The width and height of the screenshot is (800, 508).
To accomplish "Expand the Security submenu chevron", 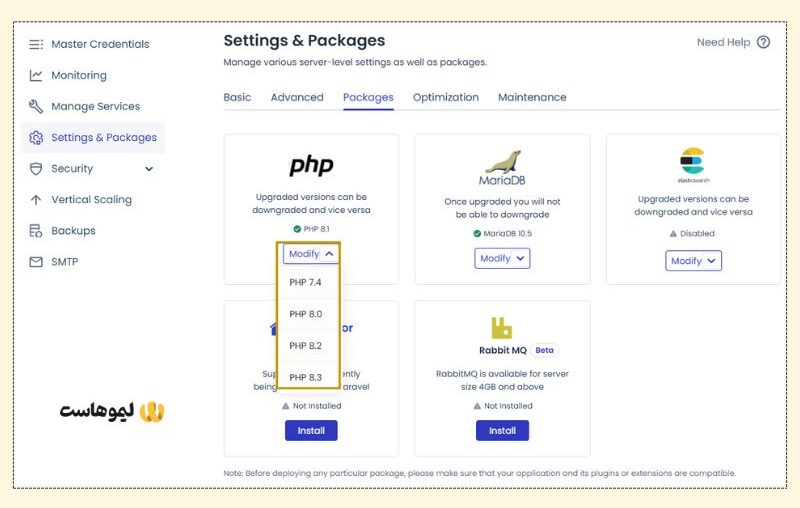I will pos(149,169).
